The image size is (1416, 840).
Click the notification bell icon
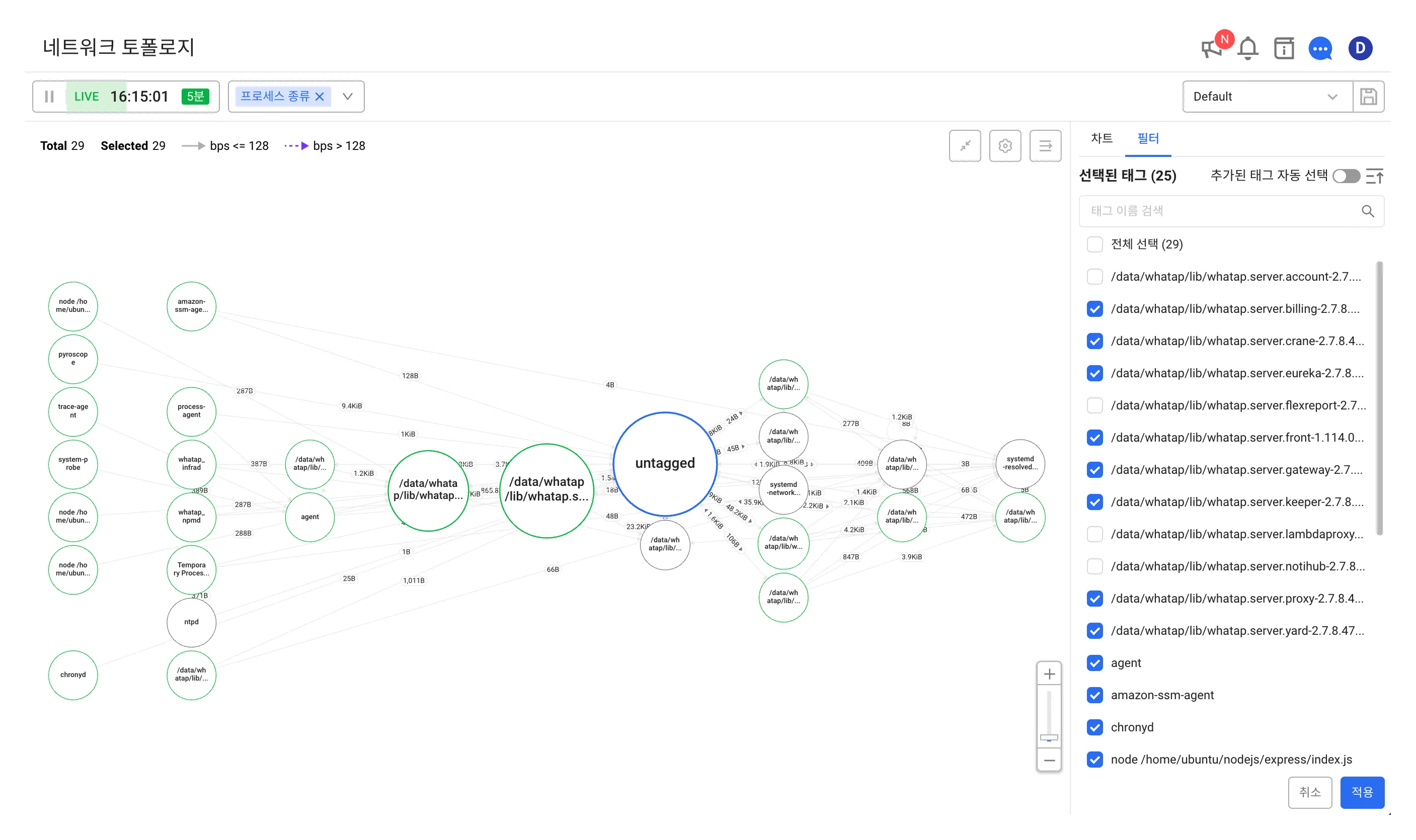click(1247, 49)
